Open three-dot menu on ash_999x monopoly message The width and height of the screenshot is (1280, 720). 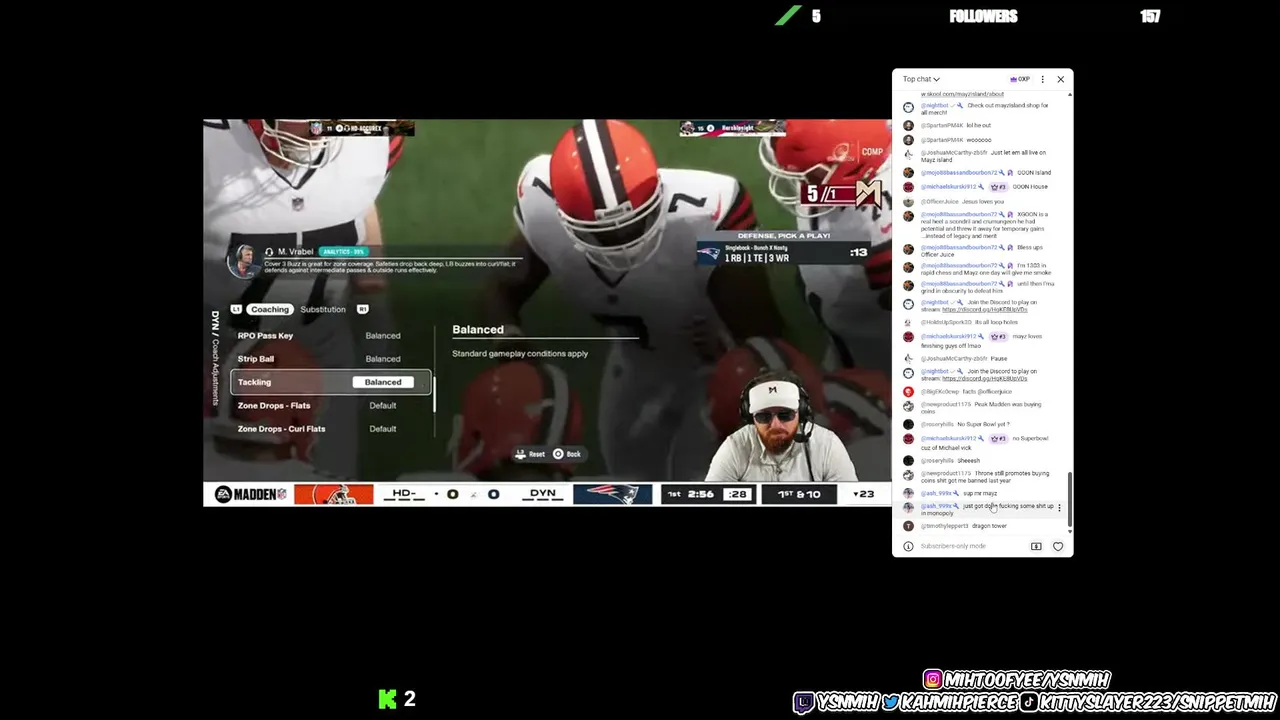1059,508
